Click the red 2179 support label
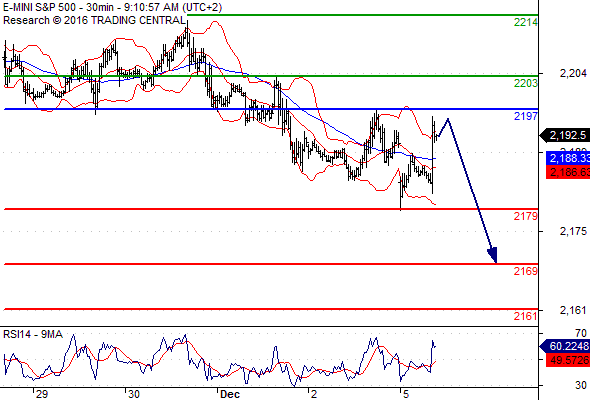The width and height of the screenshot is (590, 400). pyautogui.click(x=526, y=216)
